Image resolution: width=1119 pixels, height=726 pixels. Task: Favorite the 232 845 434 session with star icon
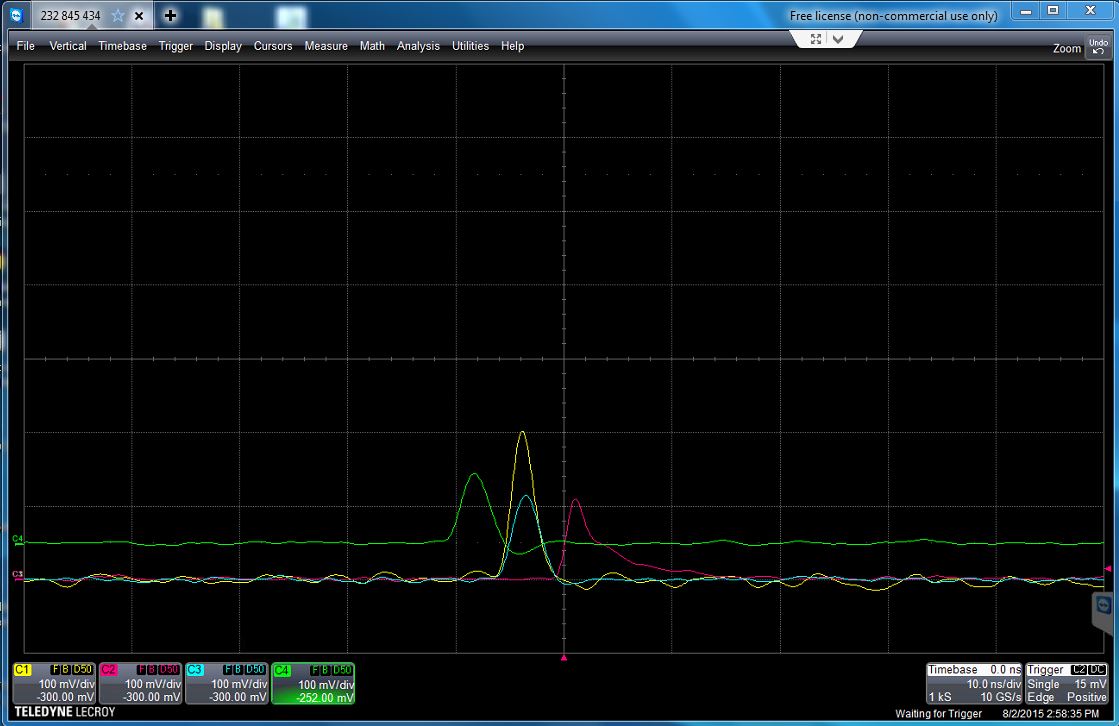click(118, 16)
